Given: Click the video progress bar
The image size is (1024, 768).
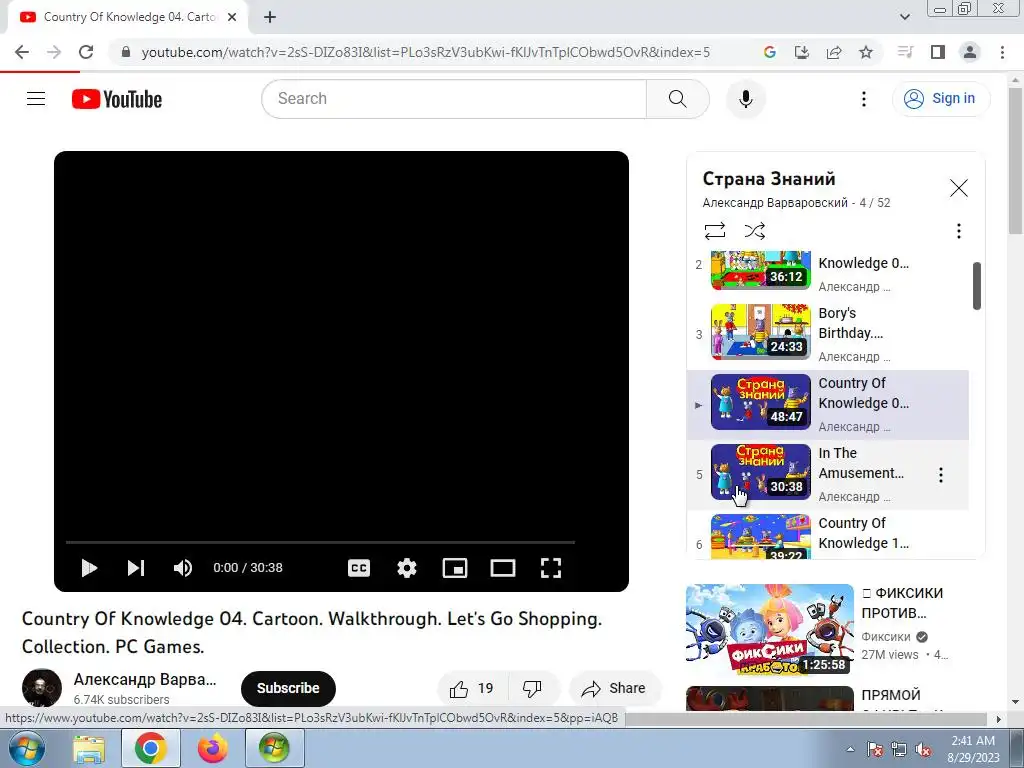Looking at the screenshot, I should pos(320,542).
